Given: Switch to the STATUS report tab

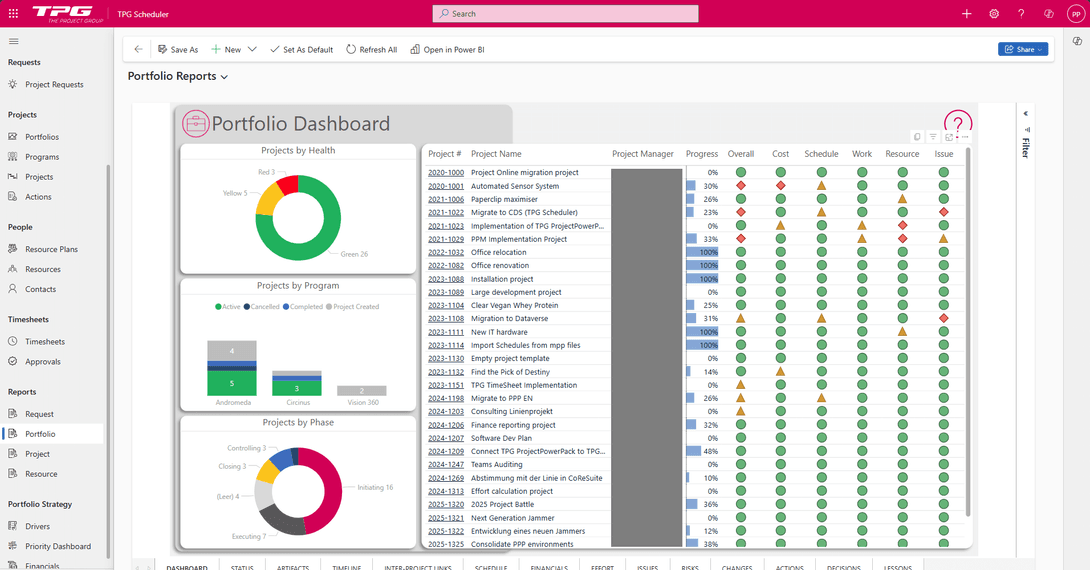Looking at the screenshot, I should point(242,567).
